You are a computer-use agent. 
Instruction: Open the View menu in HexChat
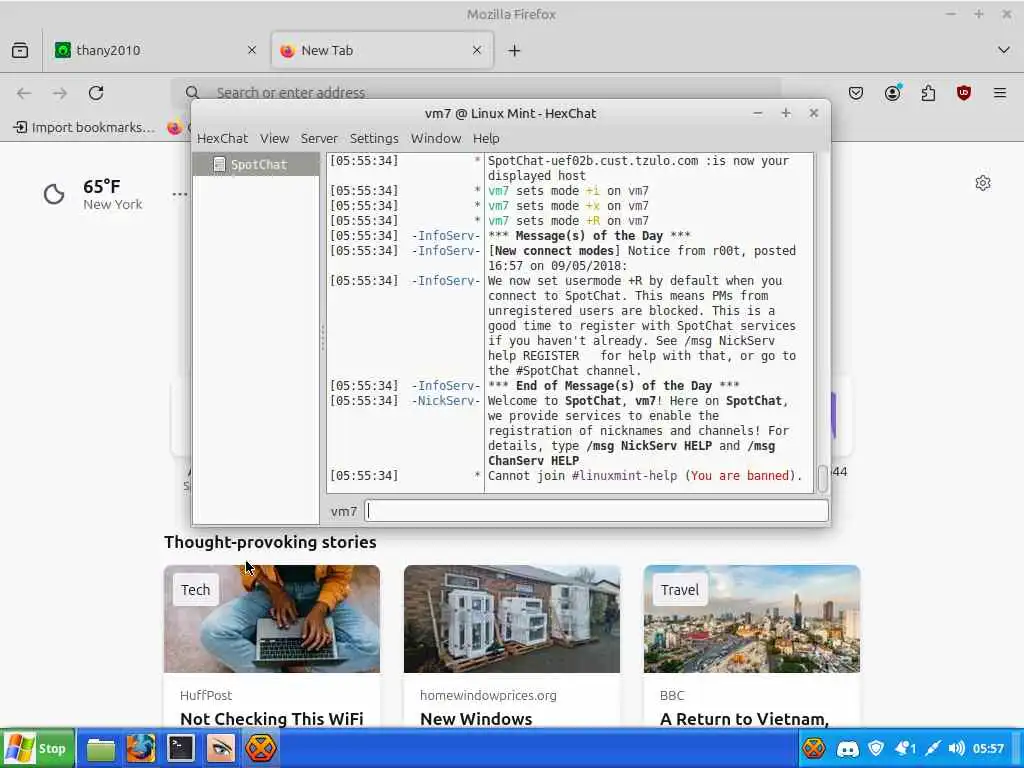tap(274, 138)
